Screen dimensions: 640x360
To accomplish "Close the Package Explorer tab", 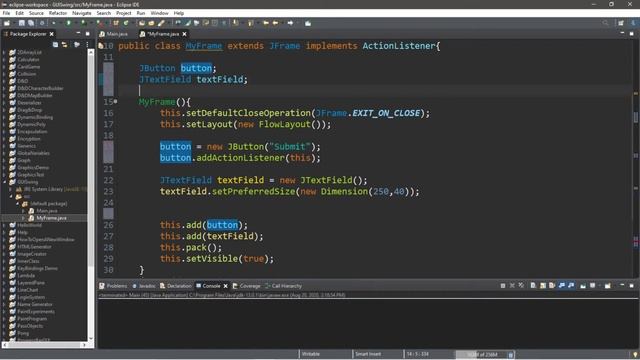I will coord(52,34).
